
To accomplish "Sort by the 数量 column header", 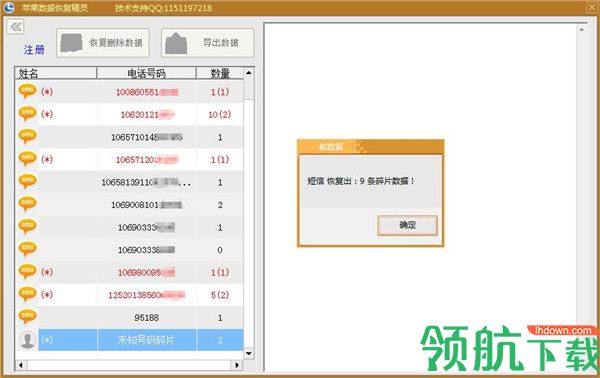I will coord(220,73).
